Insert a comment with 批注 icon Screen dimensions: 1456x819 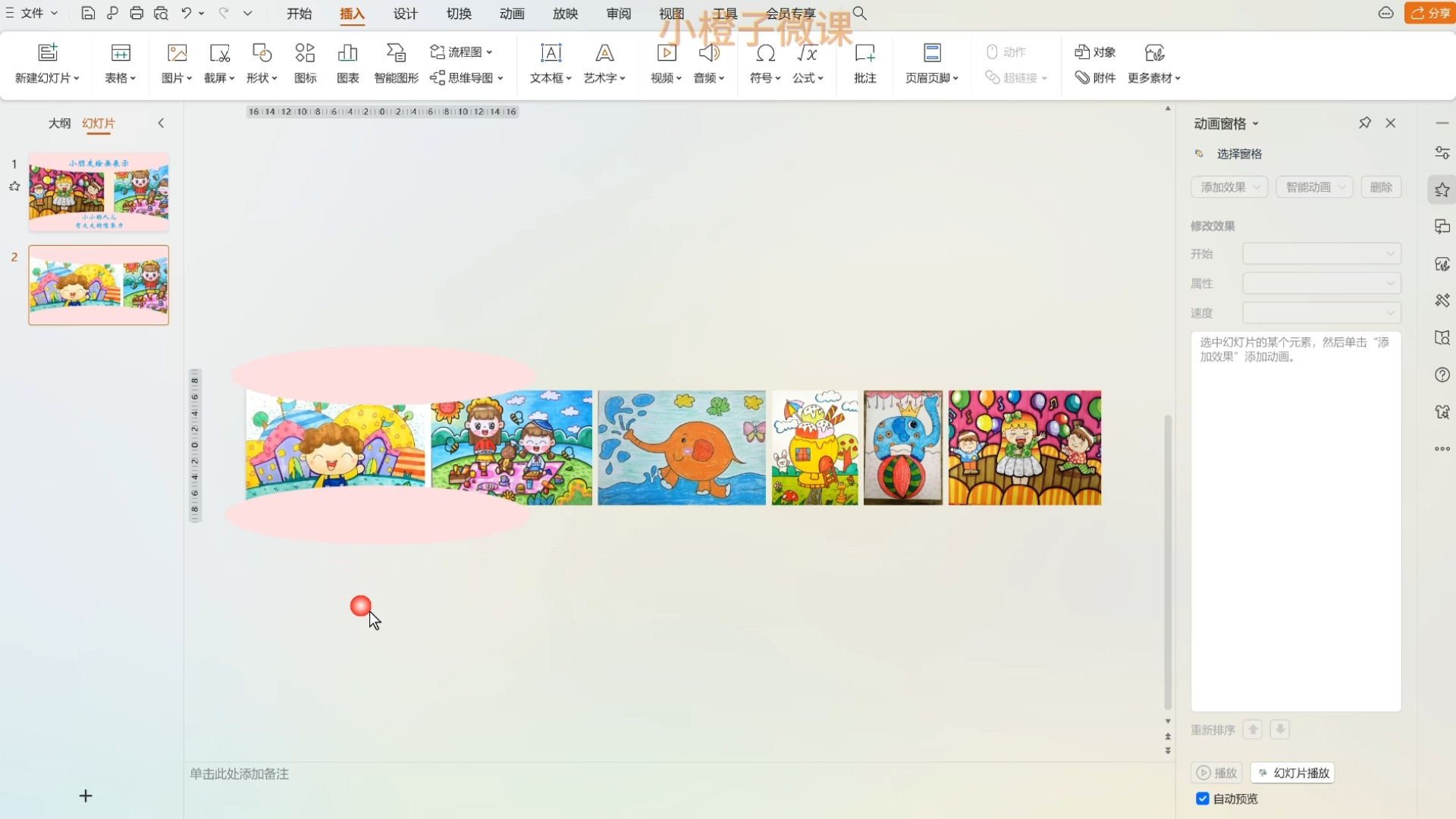coord(864,53)
